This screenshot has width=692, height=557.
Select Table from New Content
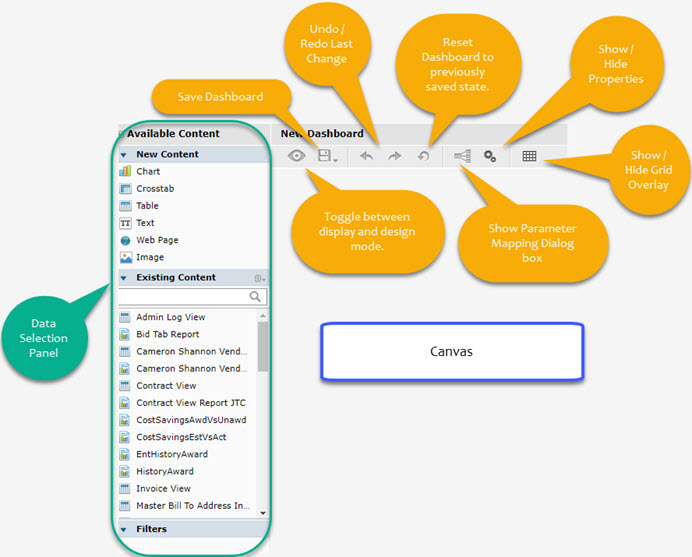[147, 206]
